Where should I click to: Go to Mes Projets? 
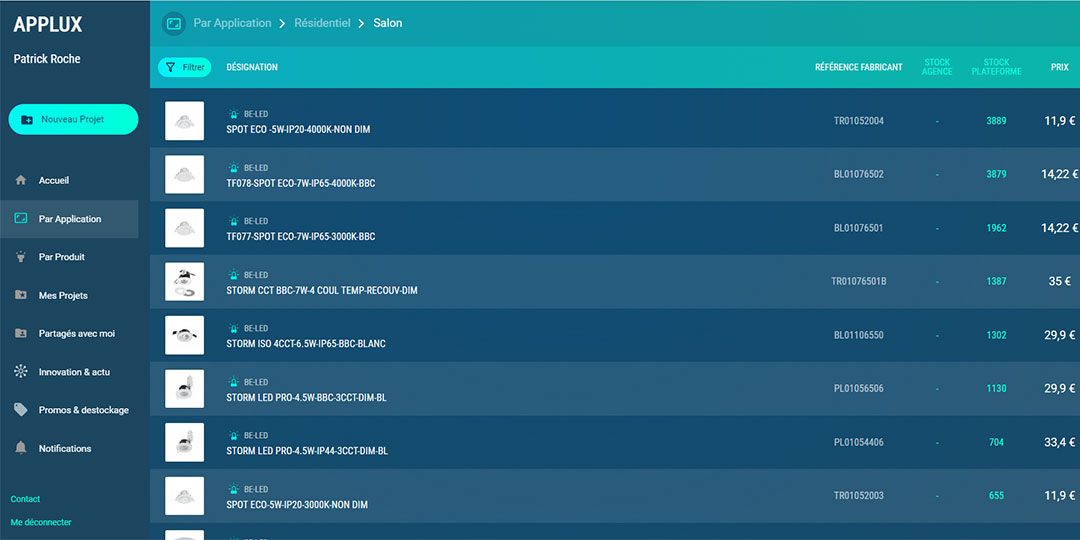point(69,295)
